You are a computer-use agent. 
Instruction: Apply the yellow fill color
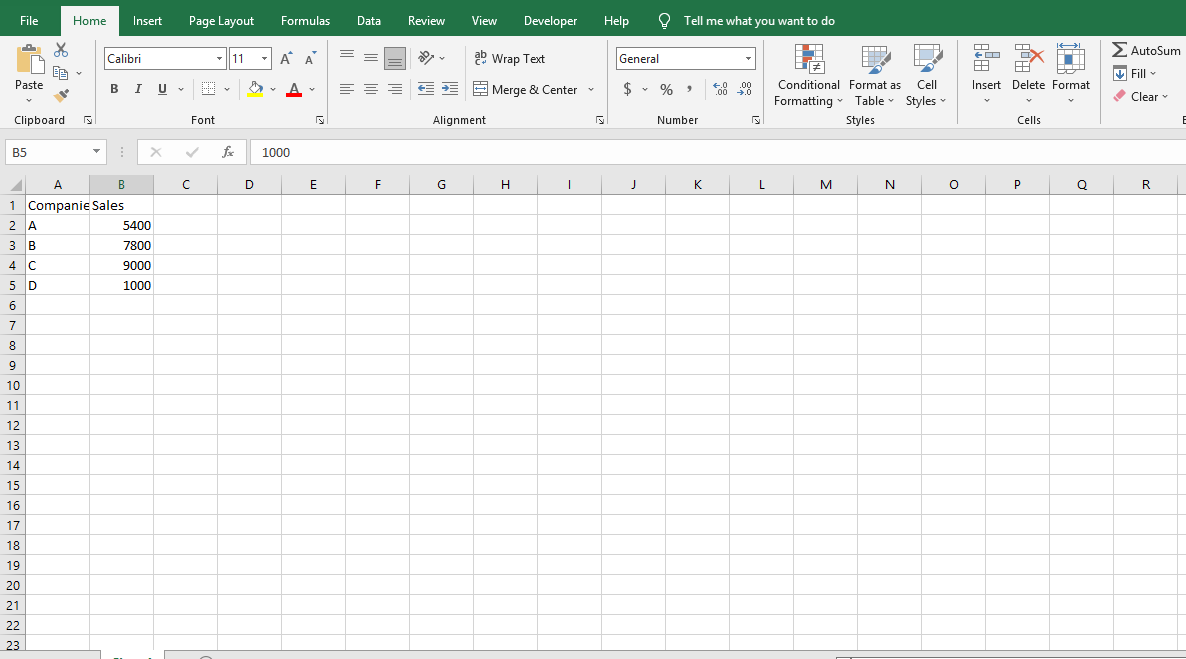point(255,89)
